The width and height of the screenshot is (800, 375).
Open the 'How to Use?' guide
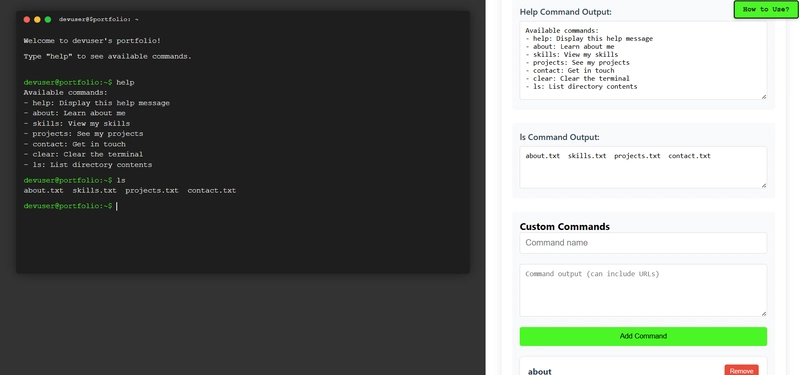pos(766,9)
